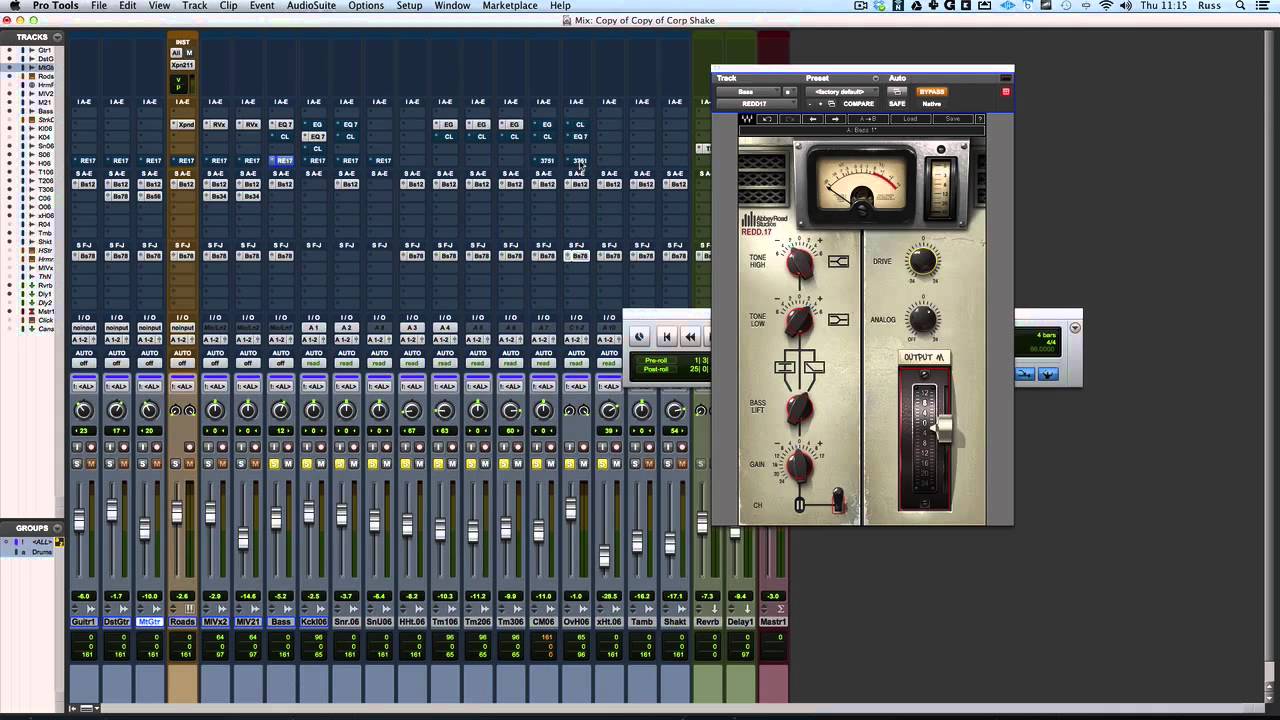Screen dimensions: 1280x720
Task: Open the factory default preset dropdown
Action: pos(843,92)
